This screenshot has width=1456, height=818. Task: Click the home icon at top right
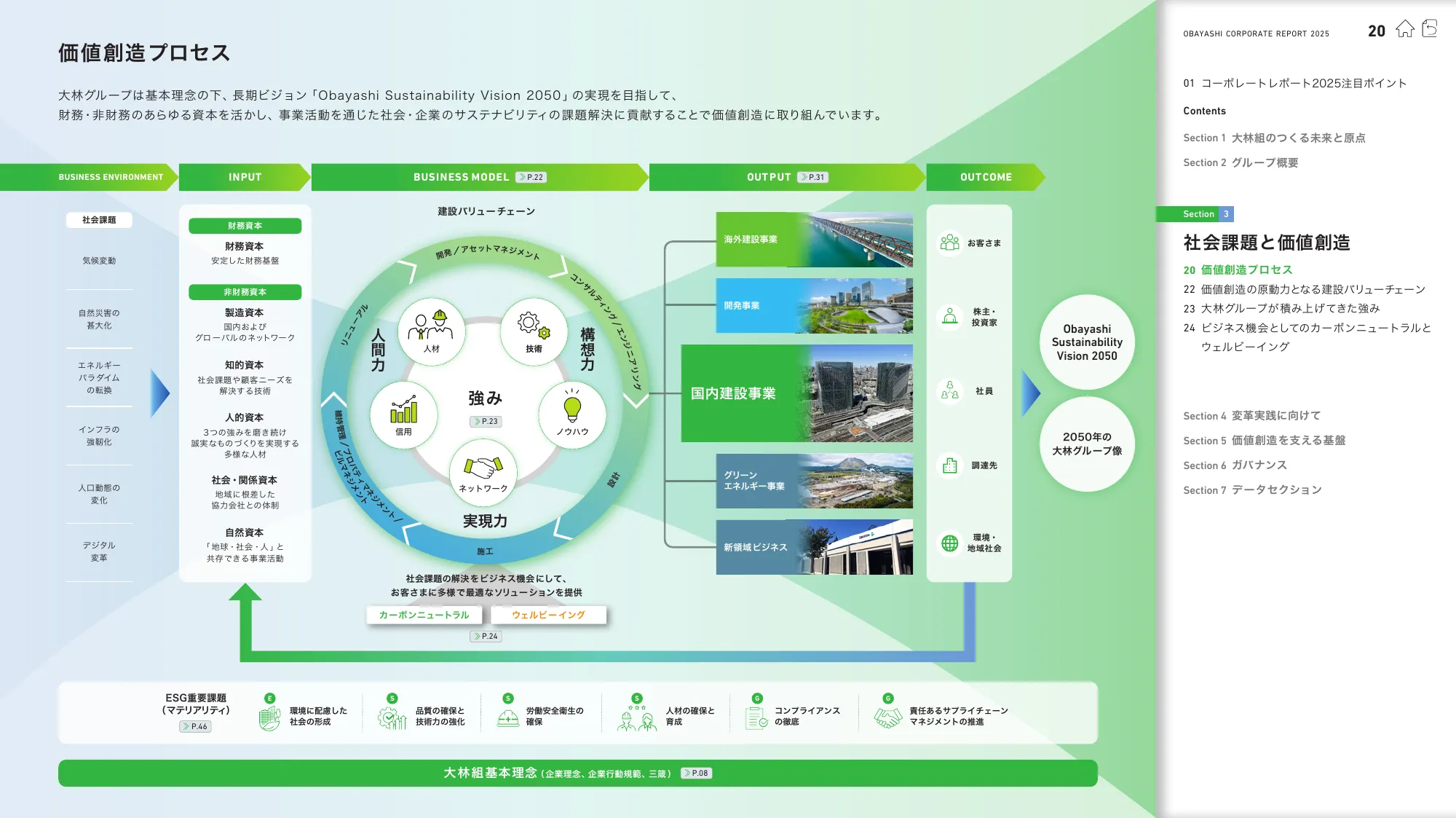click(x=1404, y=29)
